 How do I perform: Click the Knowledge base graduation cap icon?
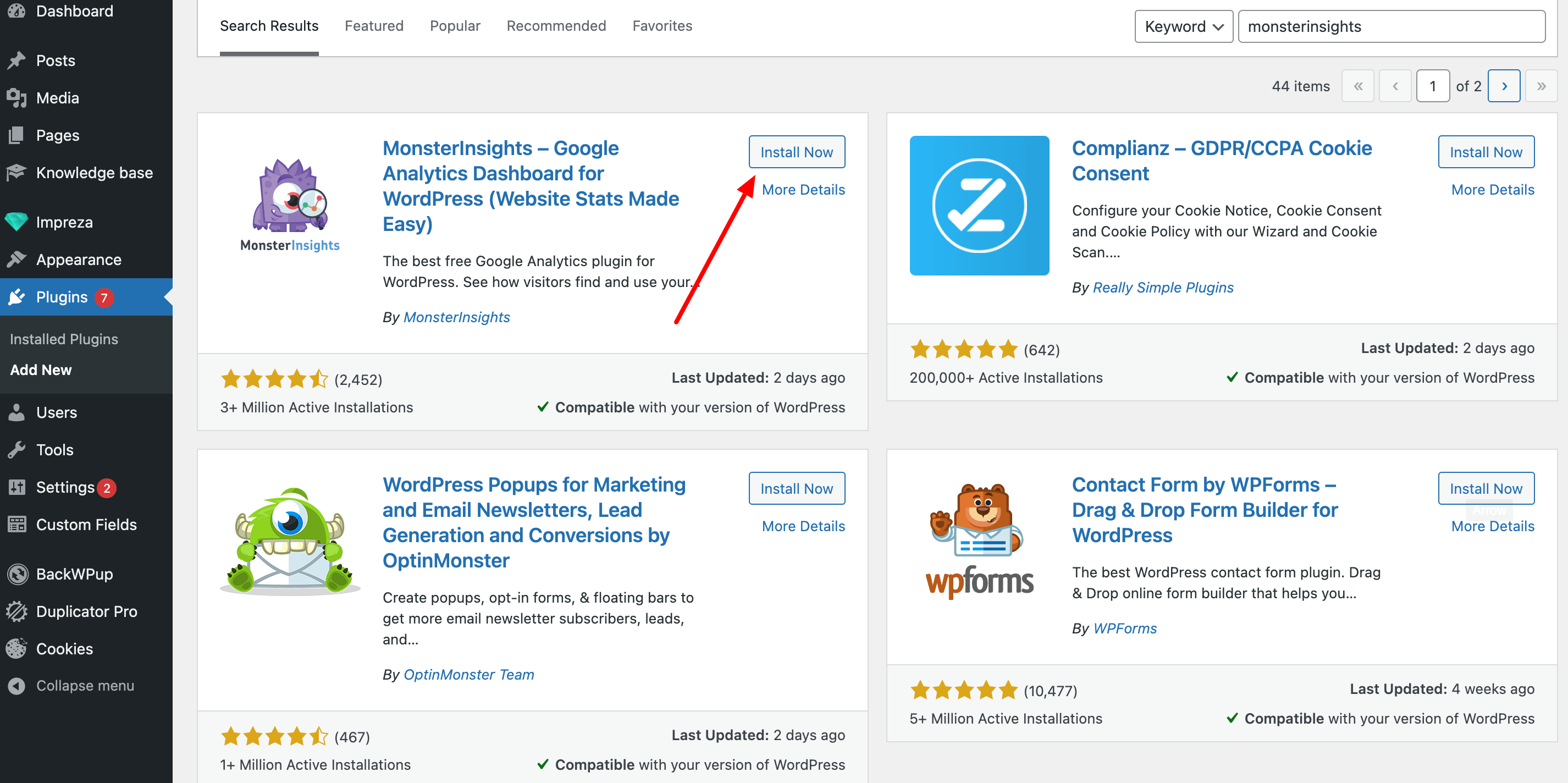[16, 172]
